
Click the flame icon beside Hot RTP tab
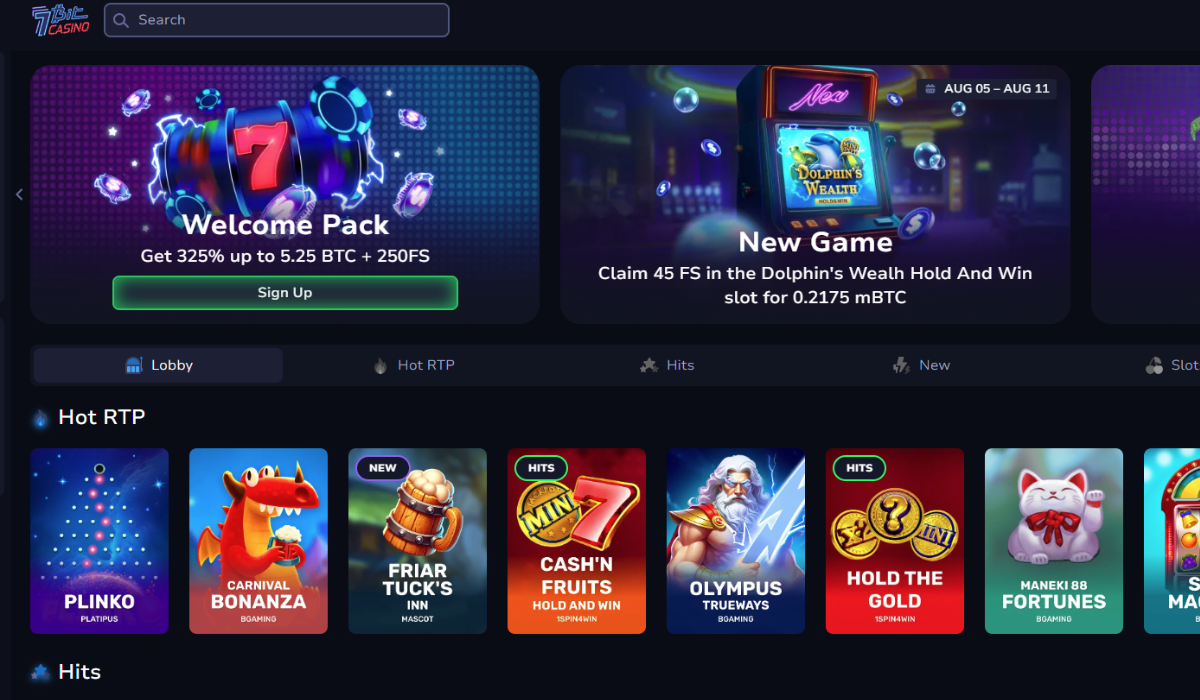(380, 365)
